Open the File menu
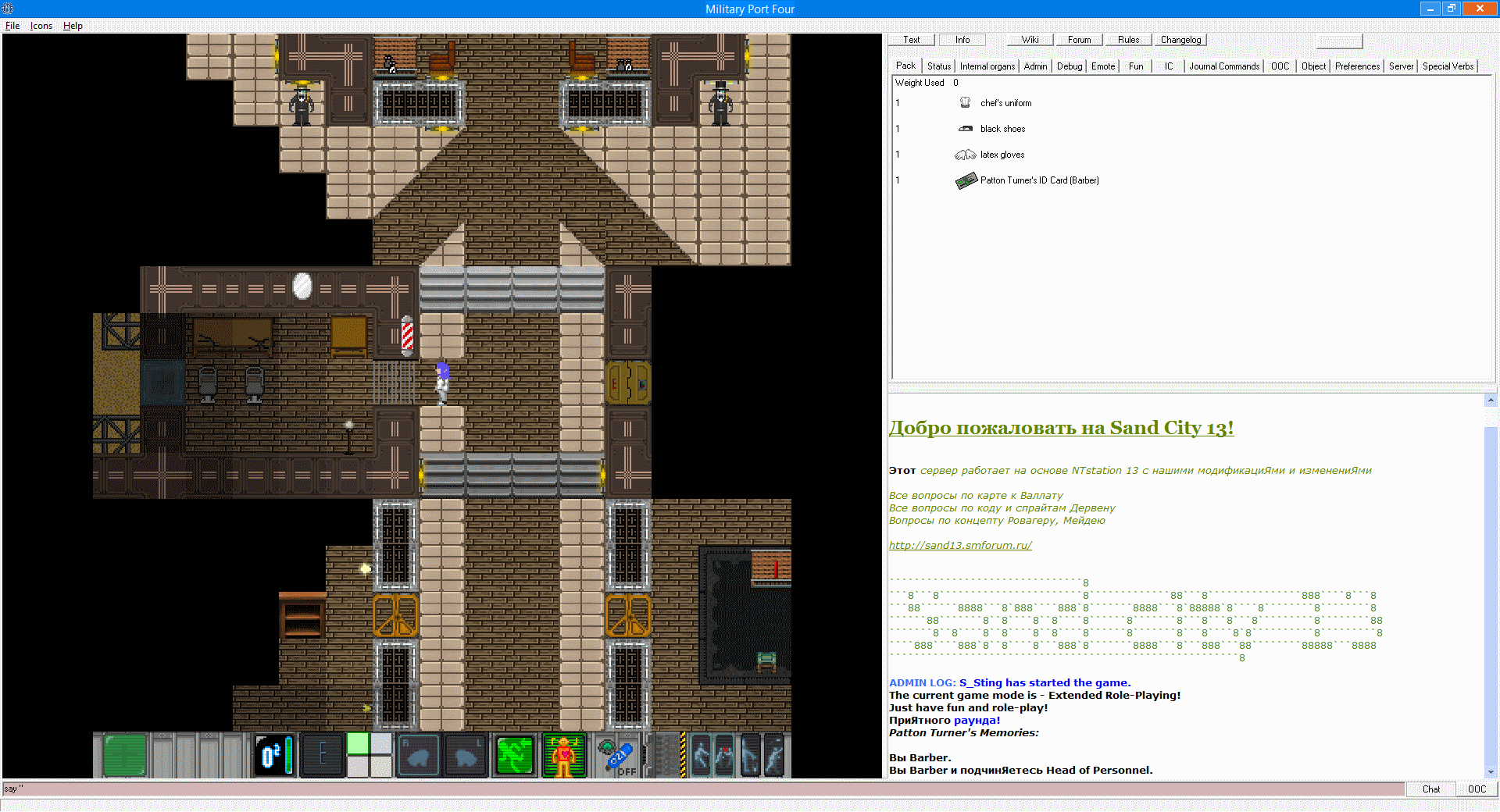This screenshot has width=1500, height=812. coord(12,26)
